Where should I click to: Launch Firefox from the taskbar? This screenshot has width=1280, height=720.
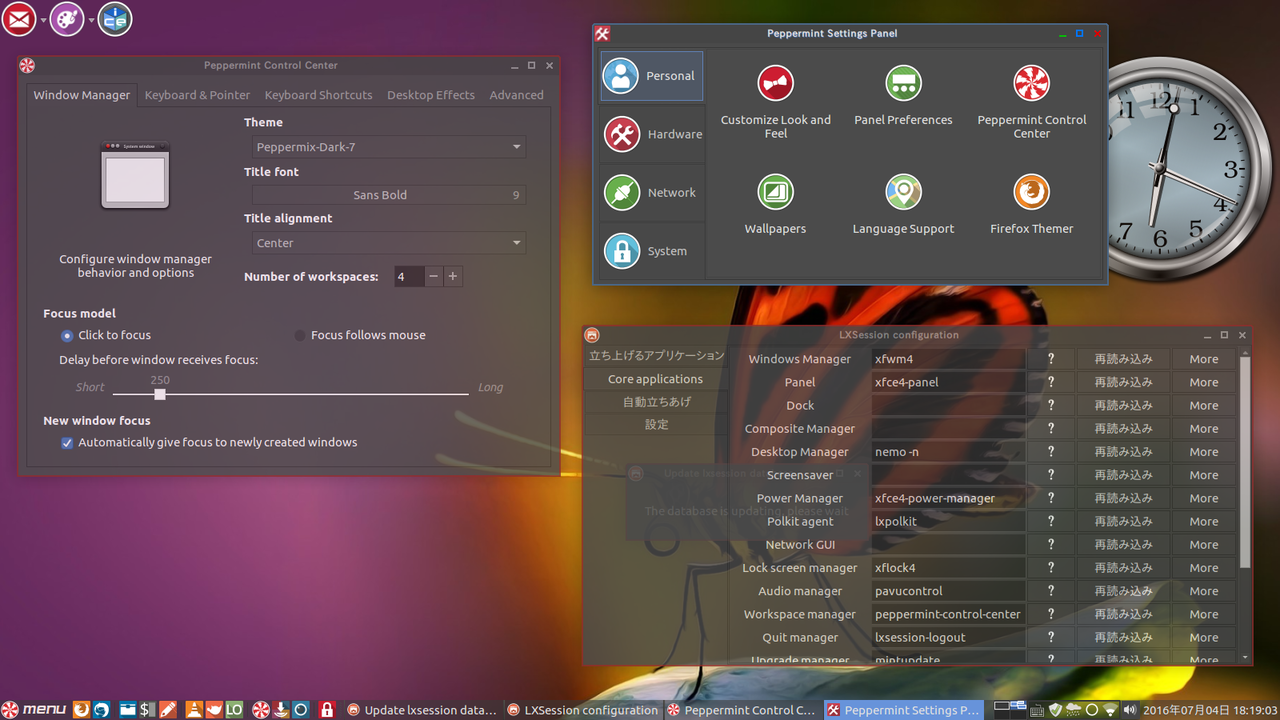(x=81, y=710)
